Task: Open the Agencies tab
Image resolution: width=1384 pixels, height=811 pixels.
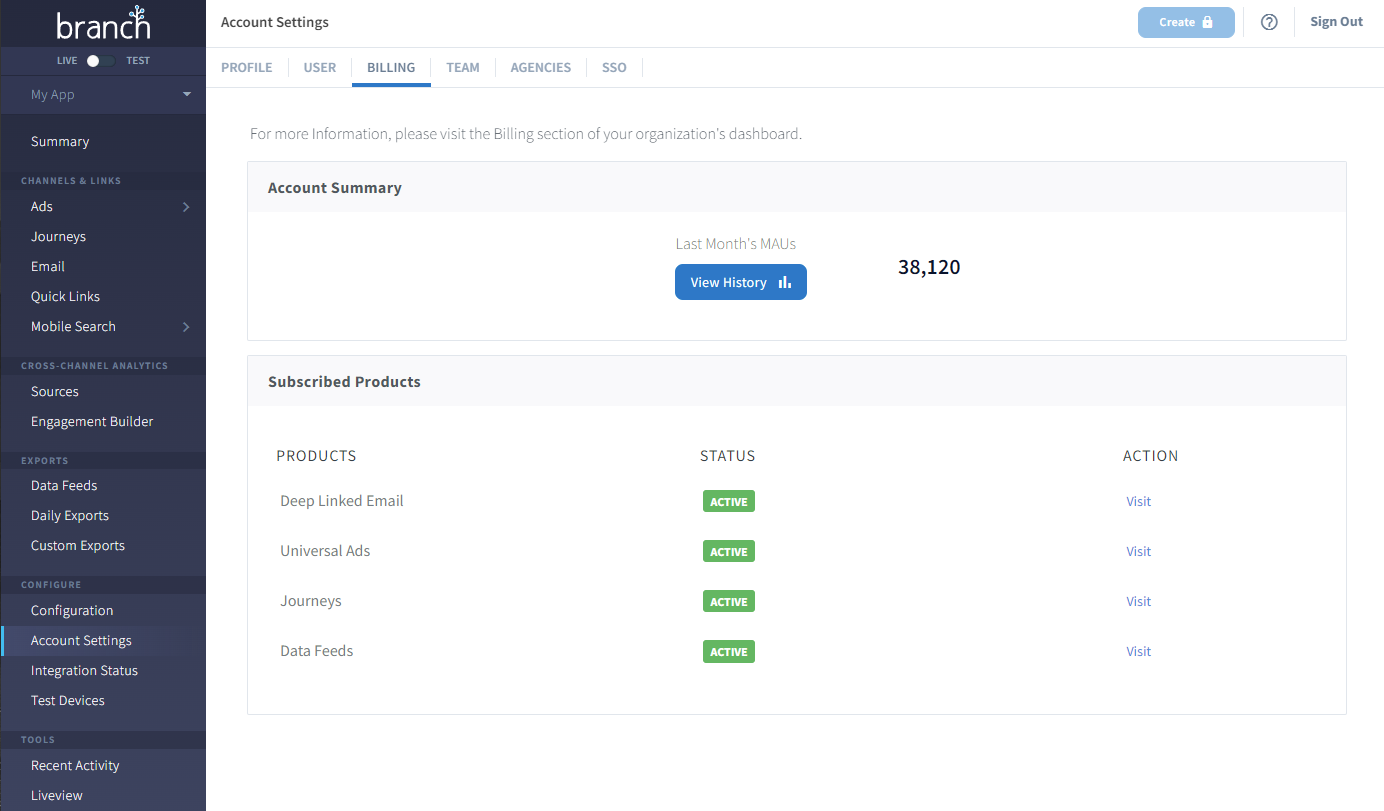Action: [x=541, y=68]
